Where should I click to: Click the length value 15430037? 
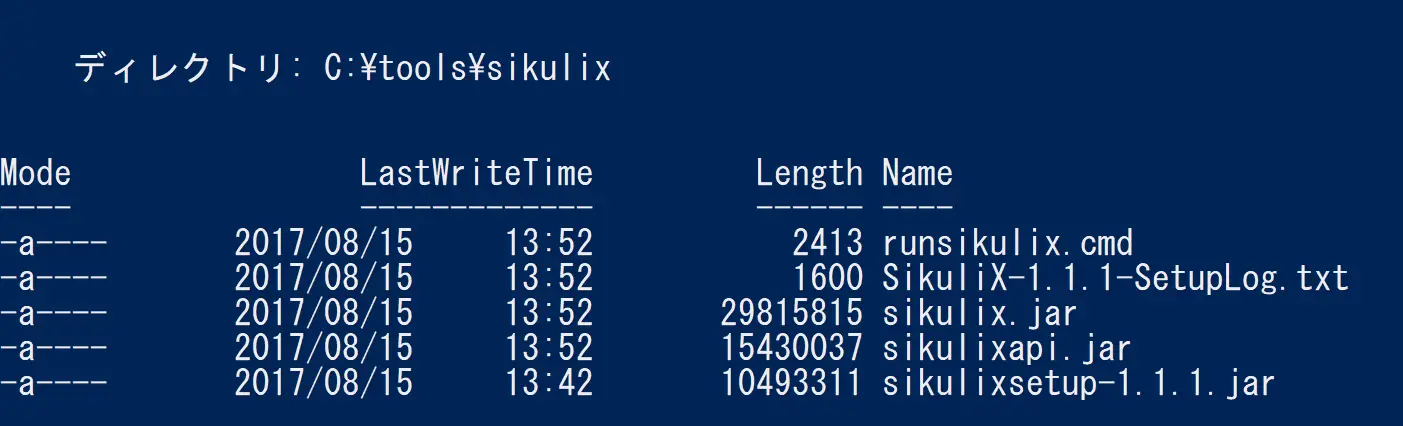[x=791, y=348]
